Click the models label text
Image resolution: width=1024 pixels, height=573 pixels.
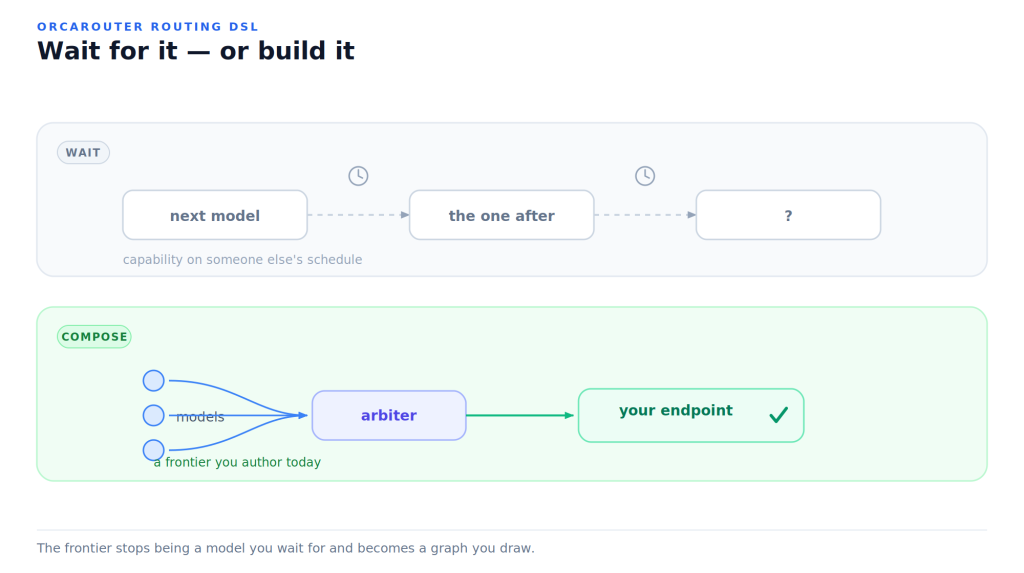click(x=200, y=417)
